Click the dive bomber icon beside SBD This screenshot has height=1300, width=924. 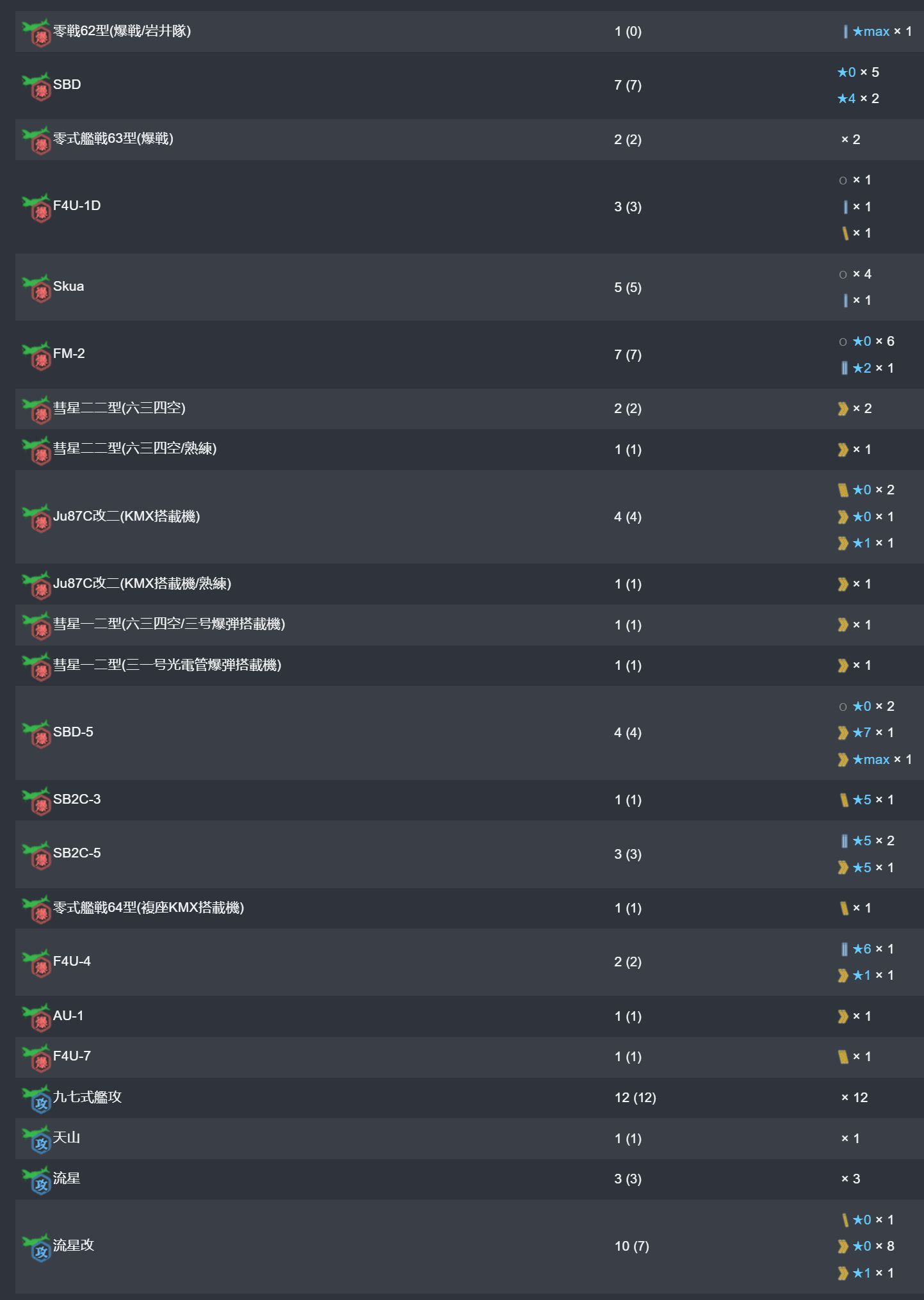click(36, 86)
